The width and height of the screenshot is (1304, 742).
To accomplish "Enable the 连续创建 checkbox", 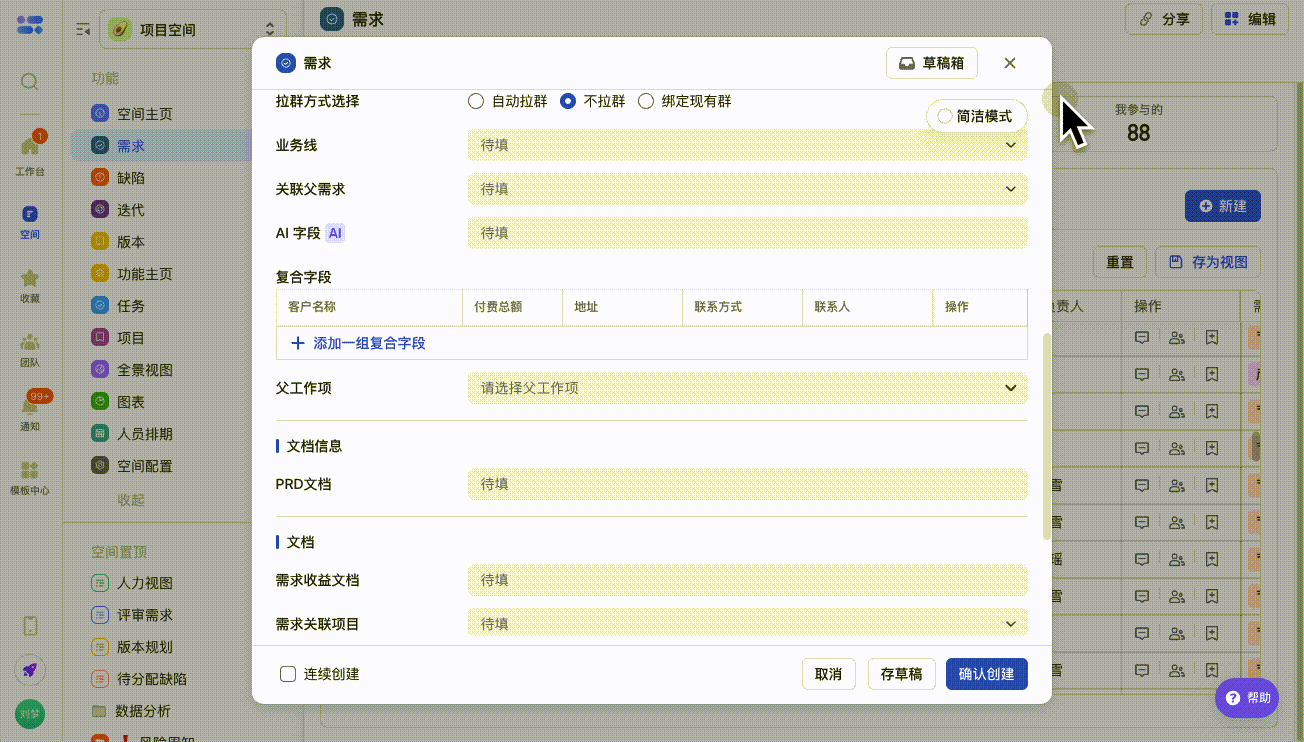I will pos(288,674).
